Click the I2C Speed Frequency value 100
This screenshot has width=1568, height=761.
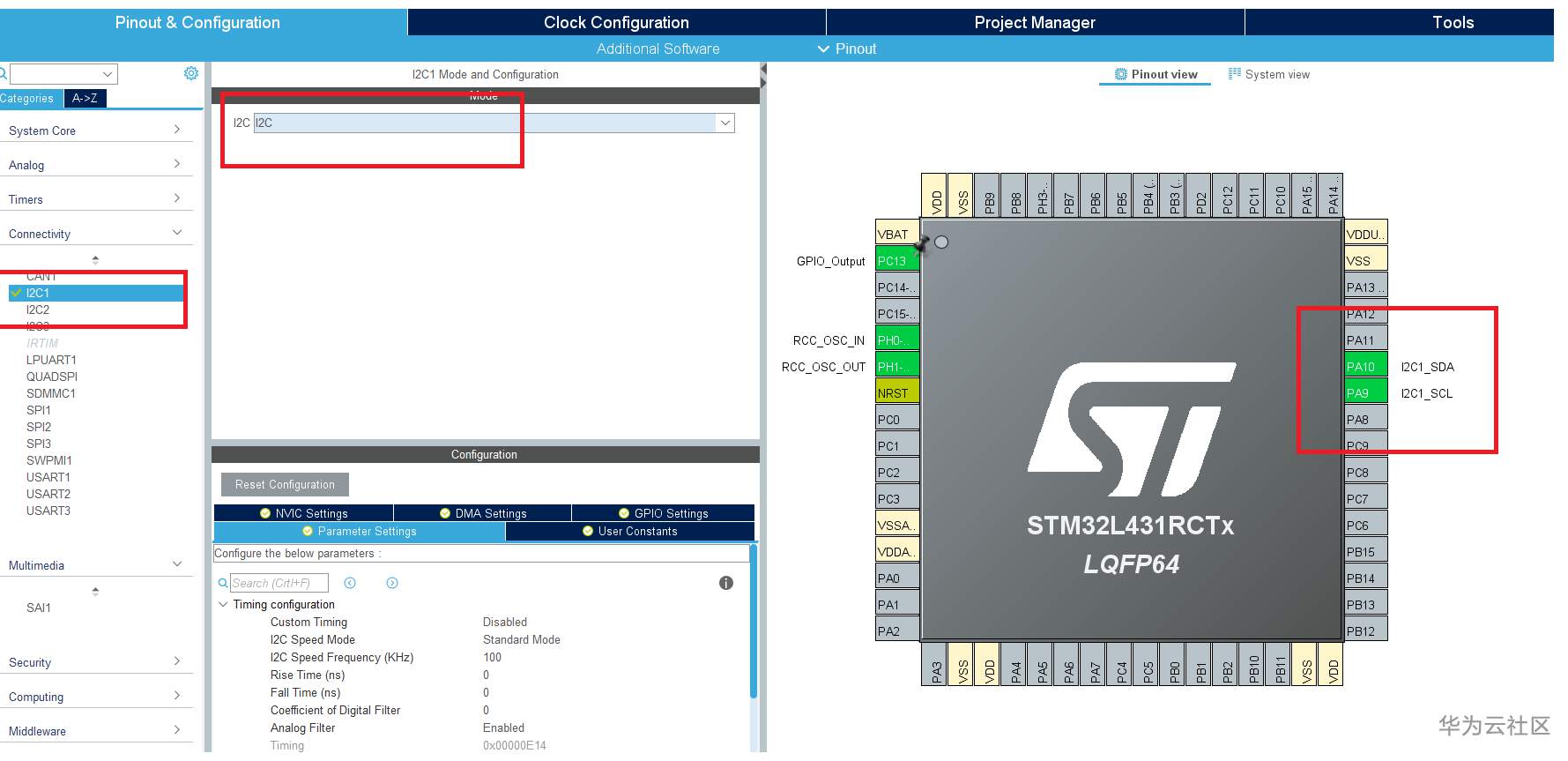pyautogui.click(x=492, y=658)
